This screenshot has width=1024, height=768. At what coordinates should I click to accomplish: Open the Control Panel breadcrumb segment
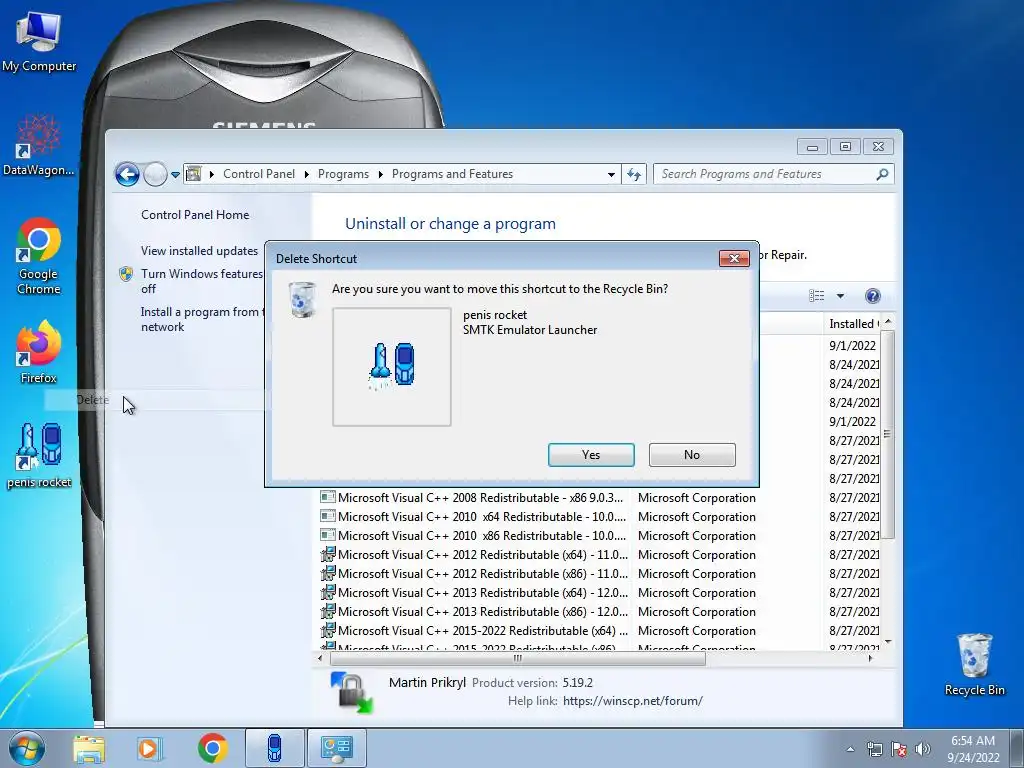[259, 174]
